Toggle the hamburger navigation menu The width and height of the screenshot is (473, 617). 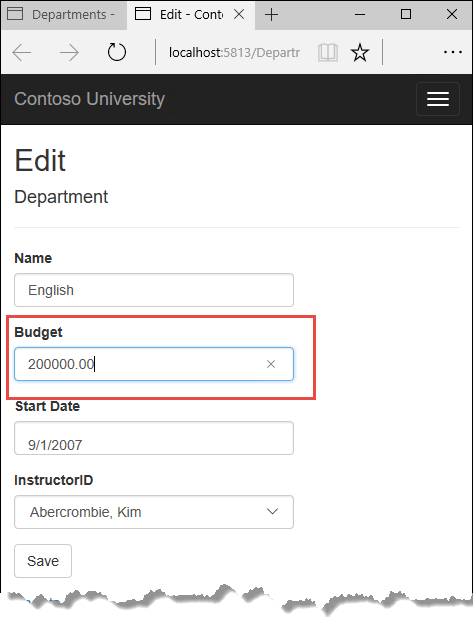pyautogui.click(x=438, y=99)
